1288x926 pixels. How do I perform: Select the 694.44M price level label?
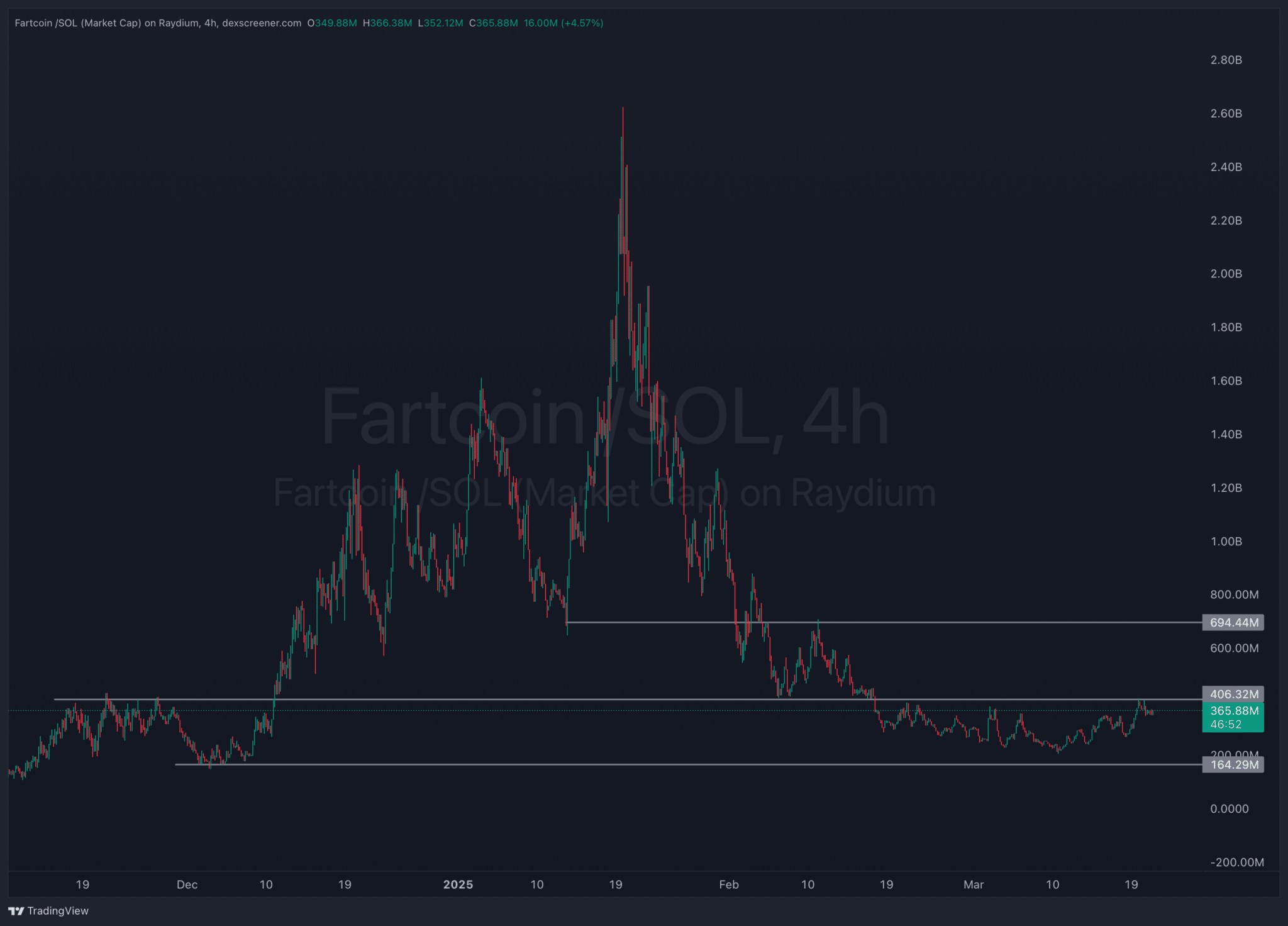(1233, 623)
